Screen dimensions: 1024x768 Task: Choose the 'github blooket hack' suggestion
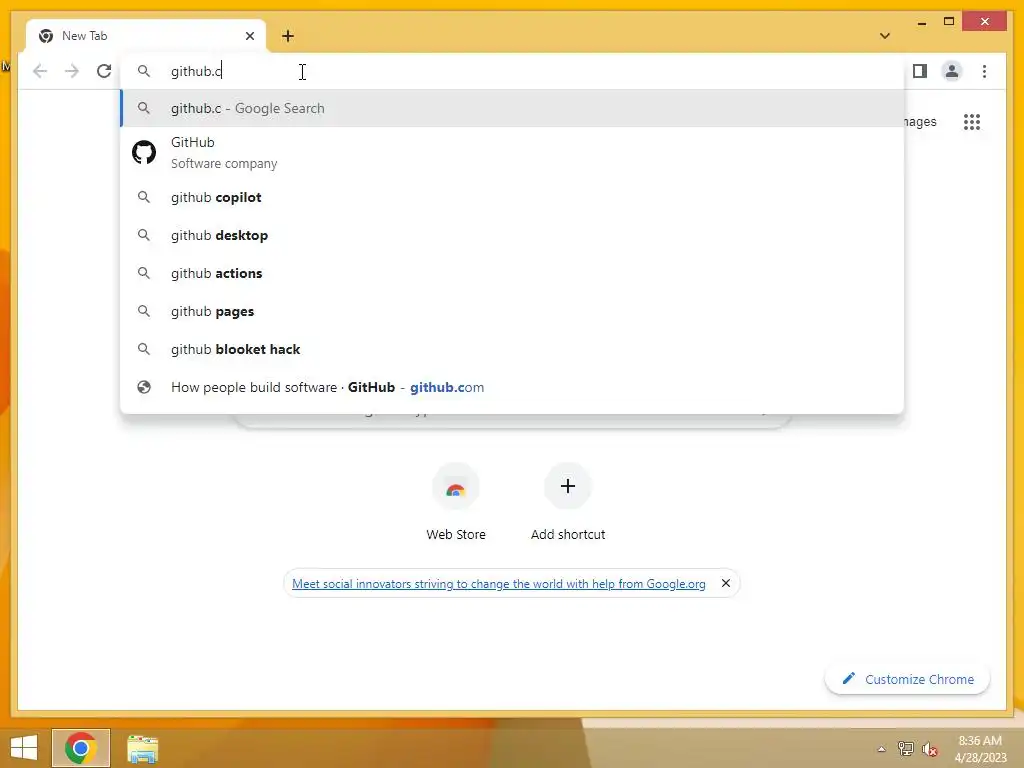click(x=512, y=349)
